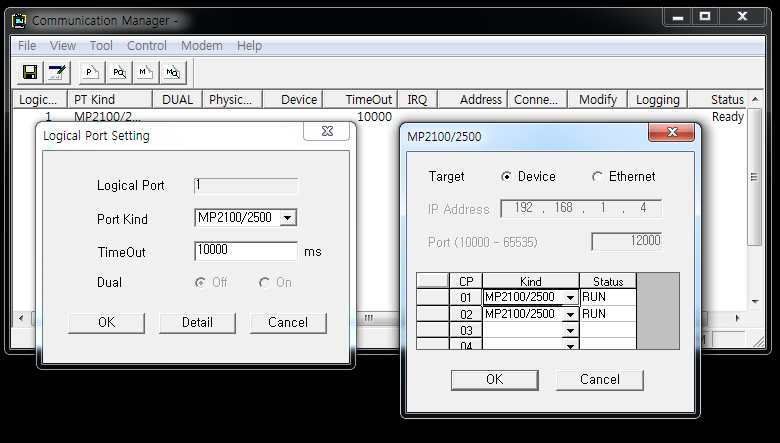Viewport: 780px width, 443px height.
Task: Click the IRQ column header
Action: coord(418,99)
